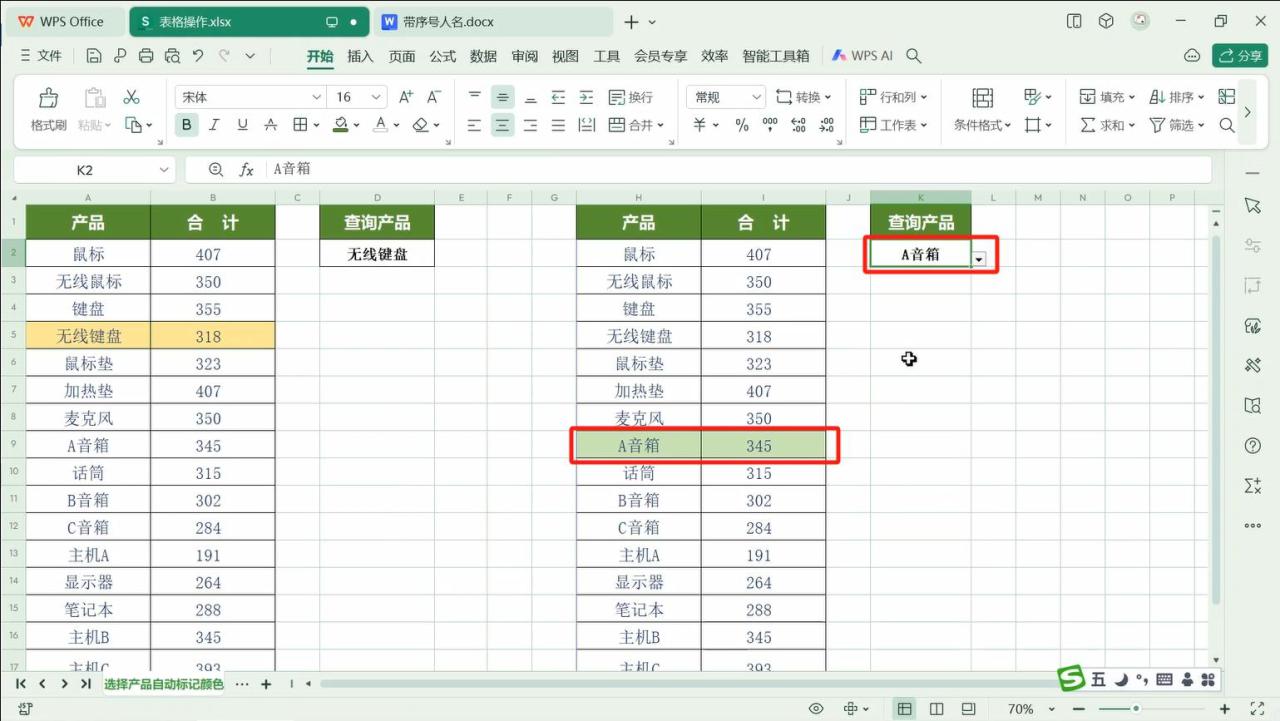Expand the Conditional Formatting (条件格式) dropdown

[1008, 125]
